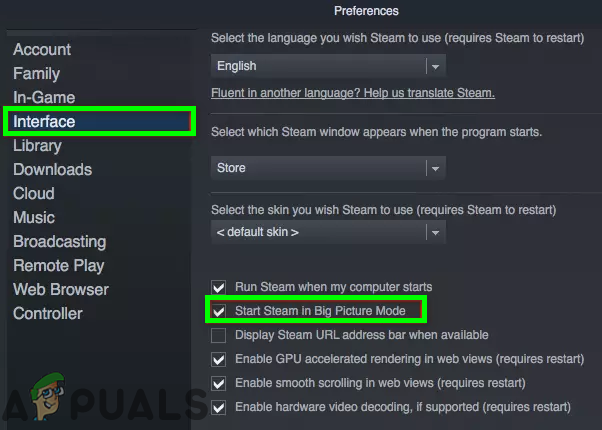The width and height of the screenshot is (602, 430).
Task: Disable GPU accelerated rendering checkbox
Action: coord(219,359)
